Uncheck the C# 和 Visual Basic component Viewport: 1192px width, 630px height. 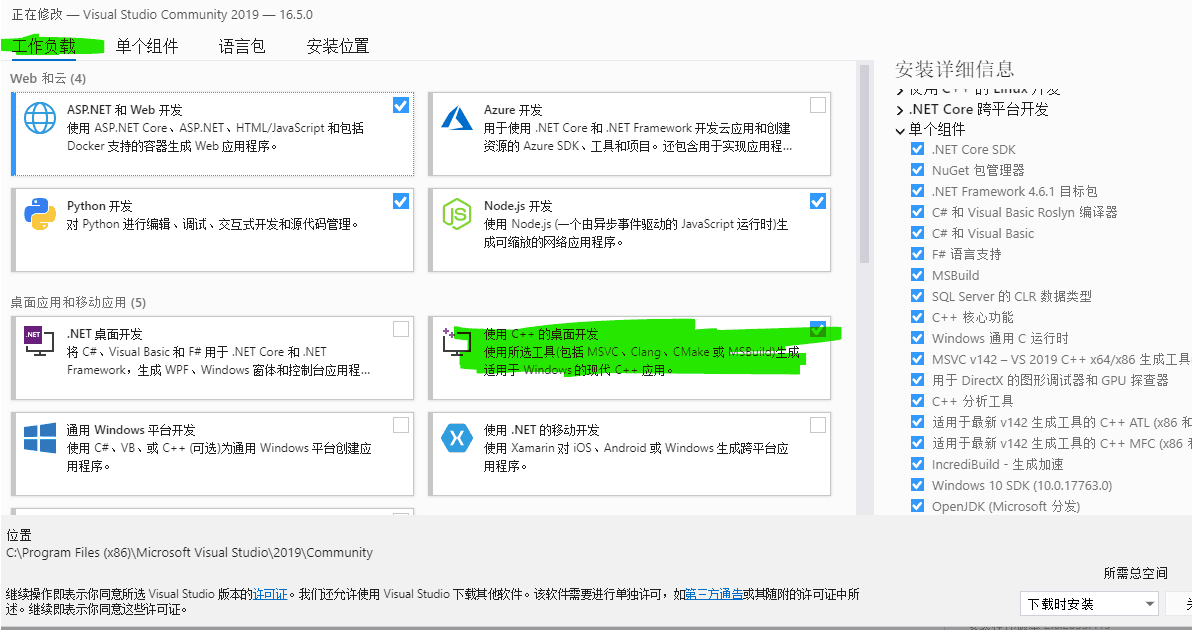tap(918, 233)
